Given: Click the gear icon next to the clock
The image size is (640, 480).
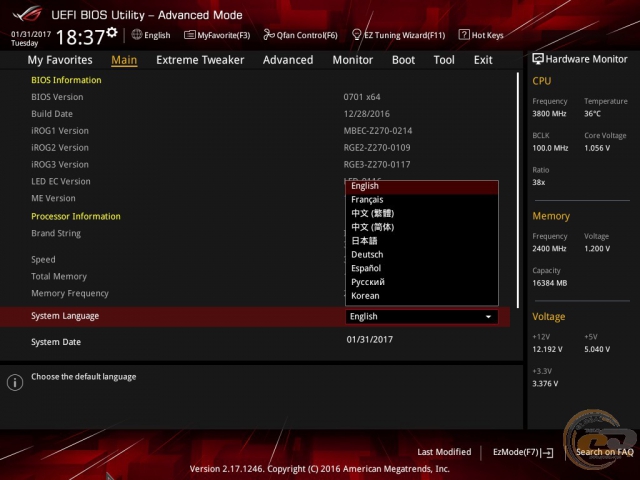Looking at the screenshot, I should click(x=112, y=33).
